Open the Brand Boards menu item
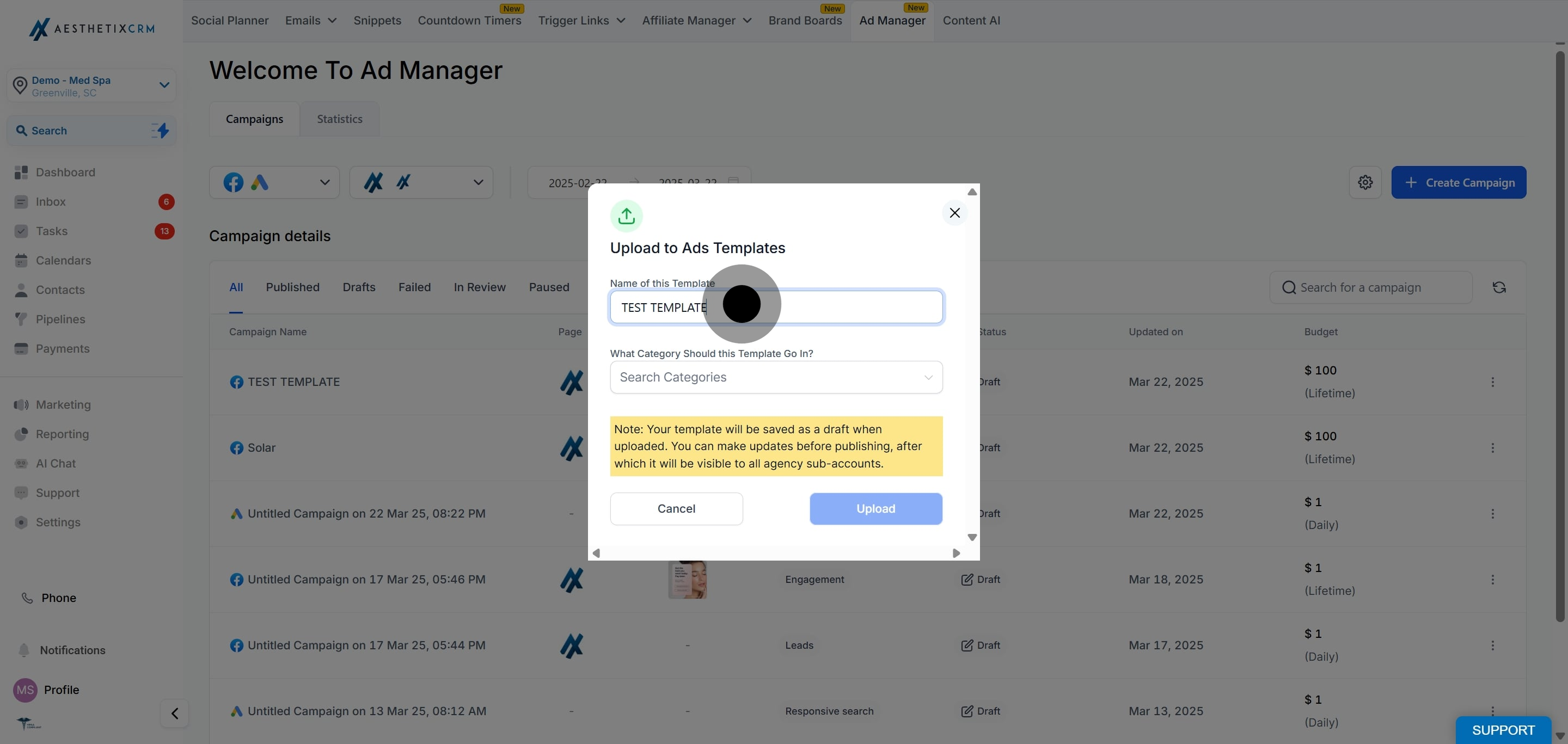The width and height of the screenshot is (1568, 744). (x=805, y=21)
